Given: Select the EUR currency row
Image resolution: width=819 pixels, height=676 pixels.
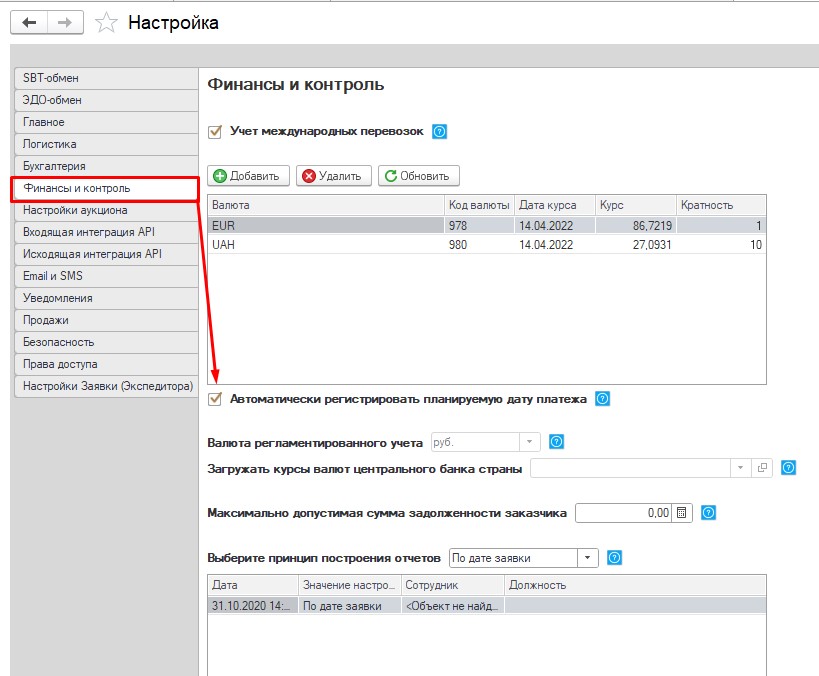Looking at the screenshot, I should [487, 226].
